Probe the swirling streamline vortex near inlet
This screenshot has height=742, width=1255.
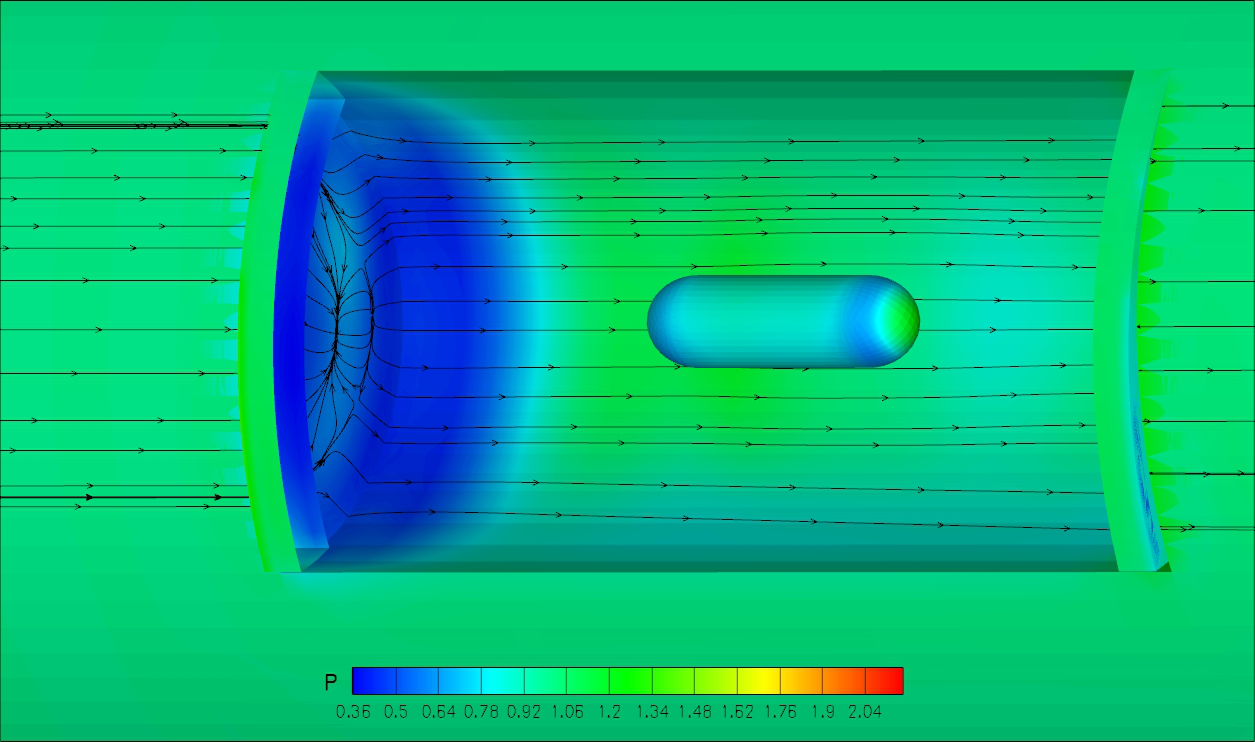click(340, 320)
